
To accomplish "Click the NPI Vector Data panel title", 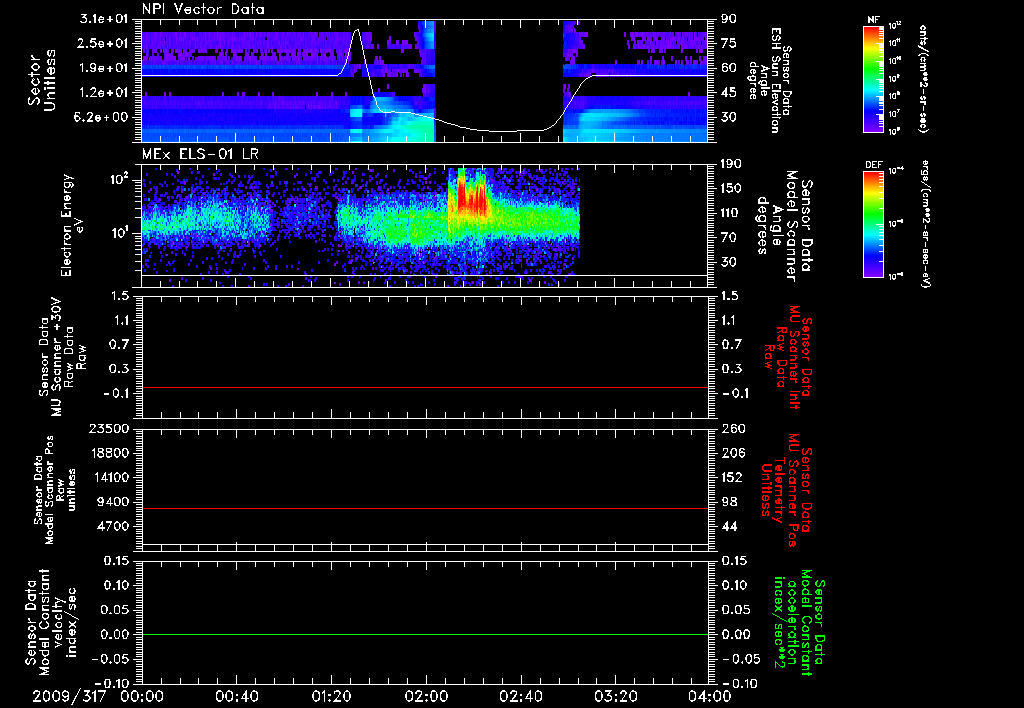I will (x=203, y=9).
